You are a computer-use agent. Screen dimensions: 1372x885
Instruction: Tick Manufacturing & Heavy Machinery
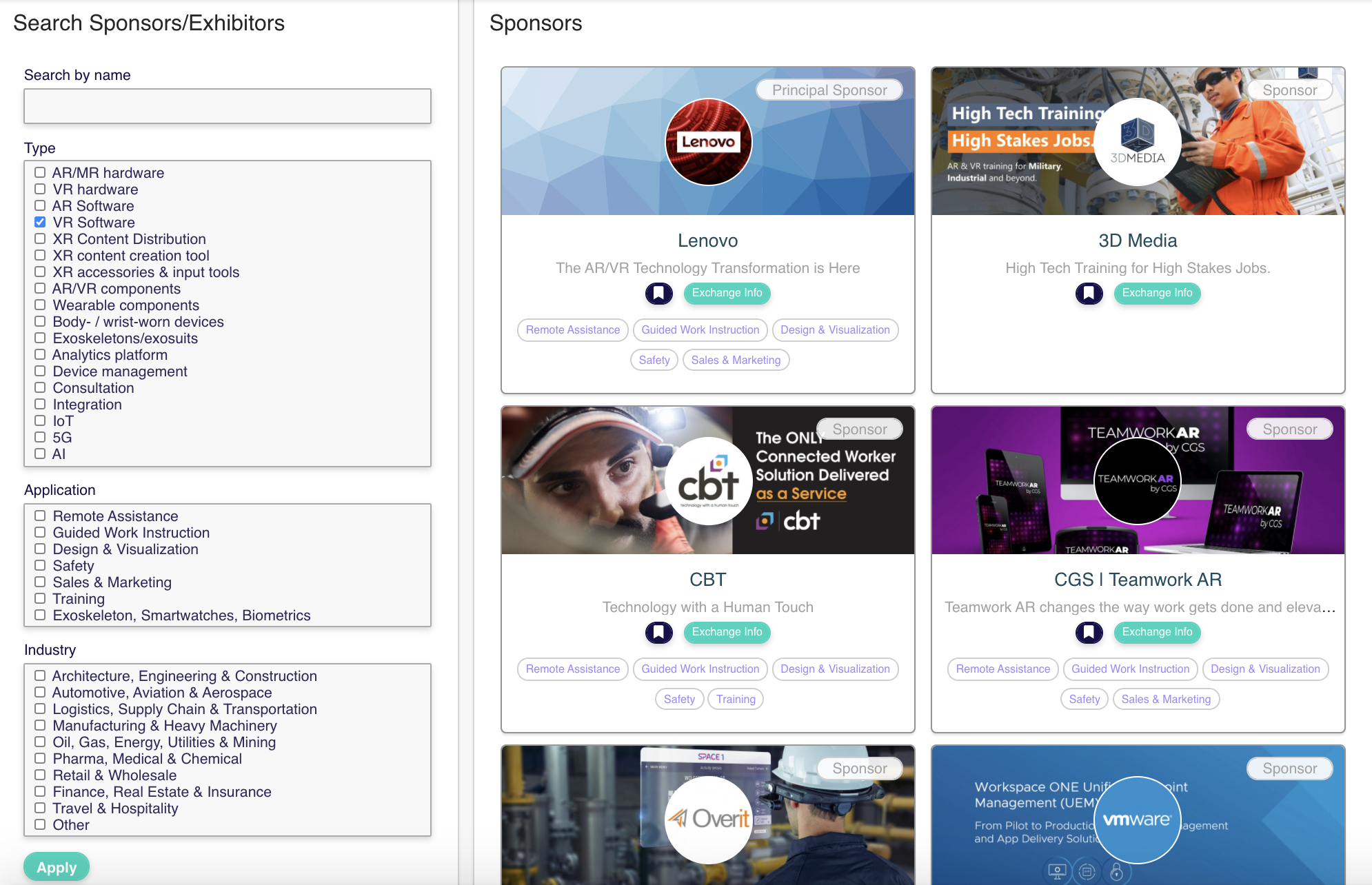40,725
